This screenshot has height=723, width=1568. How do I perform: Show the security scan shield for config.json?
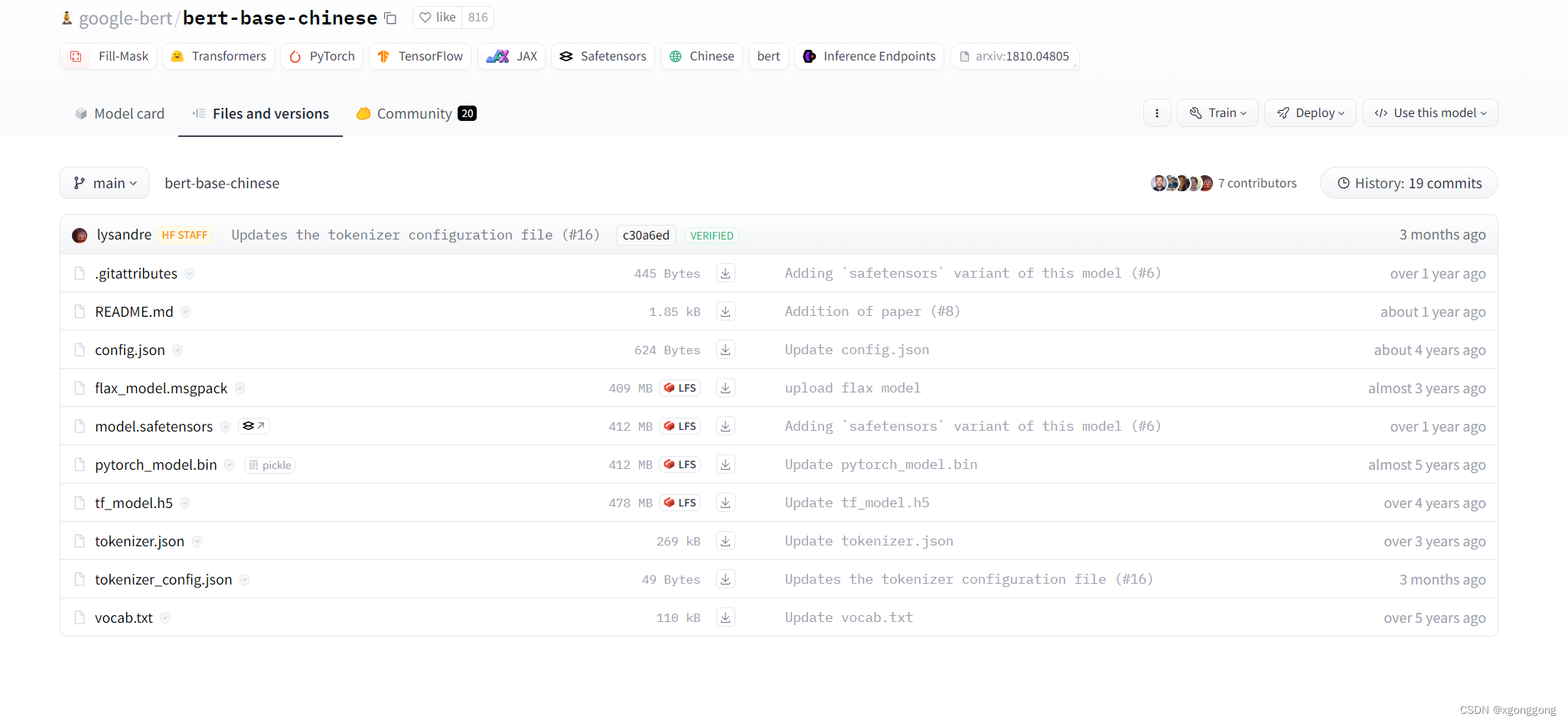(178, 350)
